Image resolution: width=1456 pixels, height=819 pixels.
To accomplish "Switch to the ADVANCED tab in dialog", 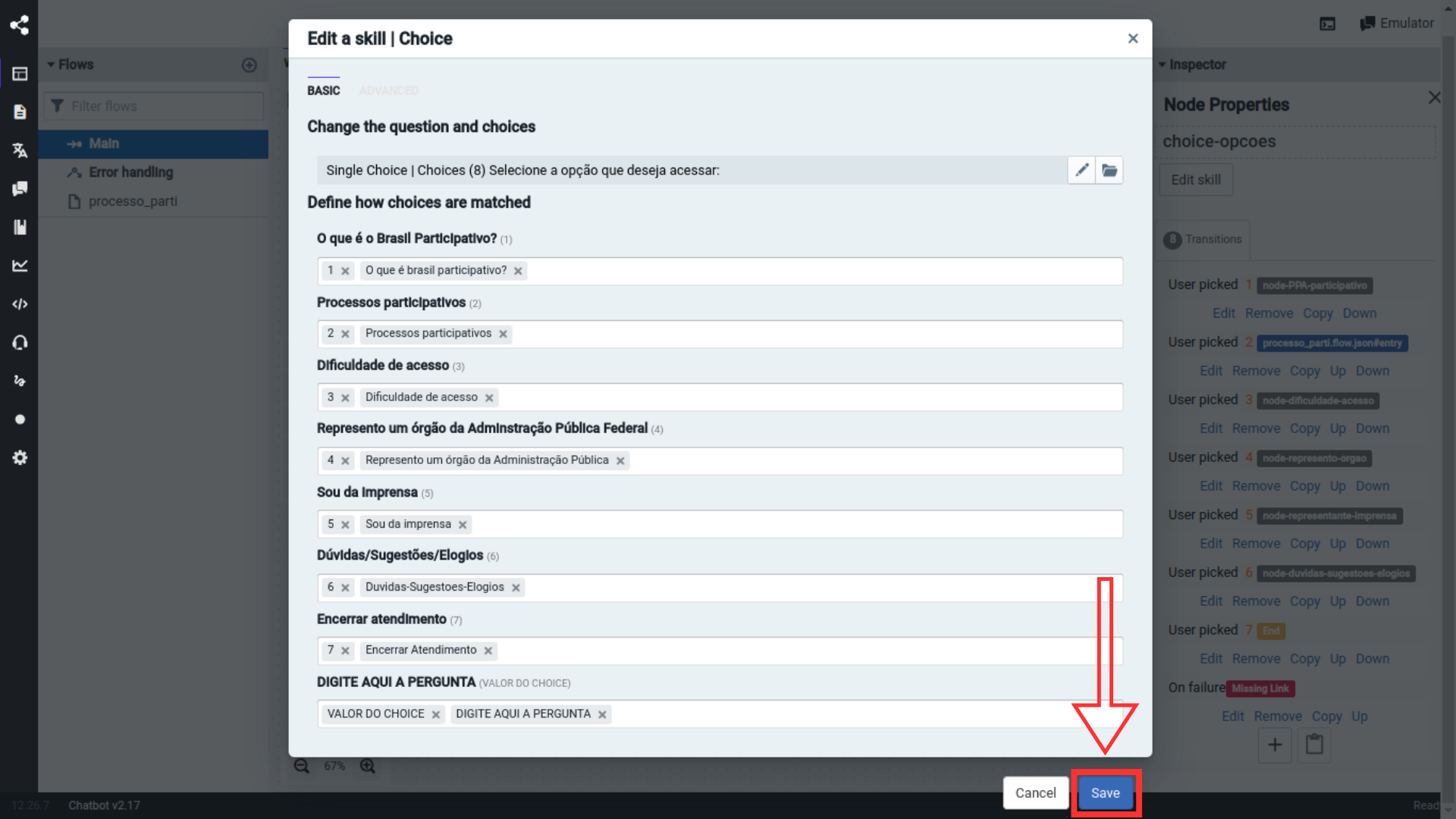I will [x=389, y=90].
